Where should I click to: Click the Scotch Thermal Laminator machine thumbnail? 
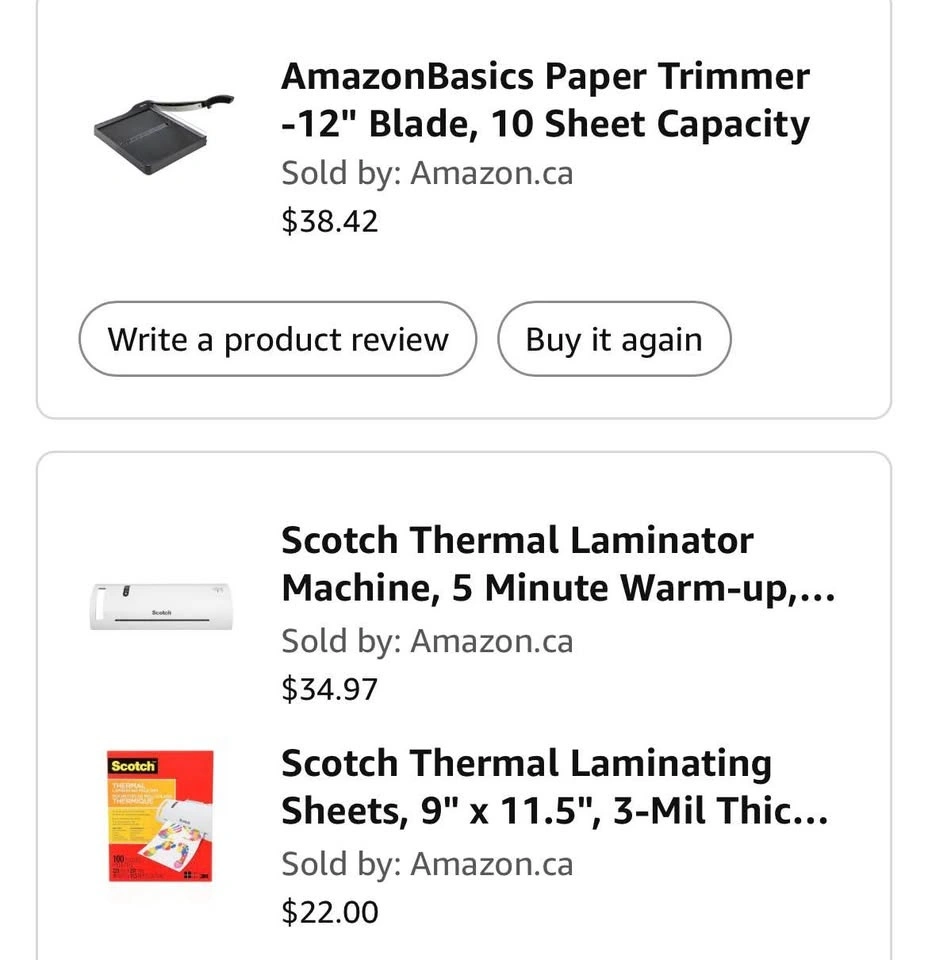pyautogui.click(x=160, y=605)
